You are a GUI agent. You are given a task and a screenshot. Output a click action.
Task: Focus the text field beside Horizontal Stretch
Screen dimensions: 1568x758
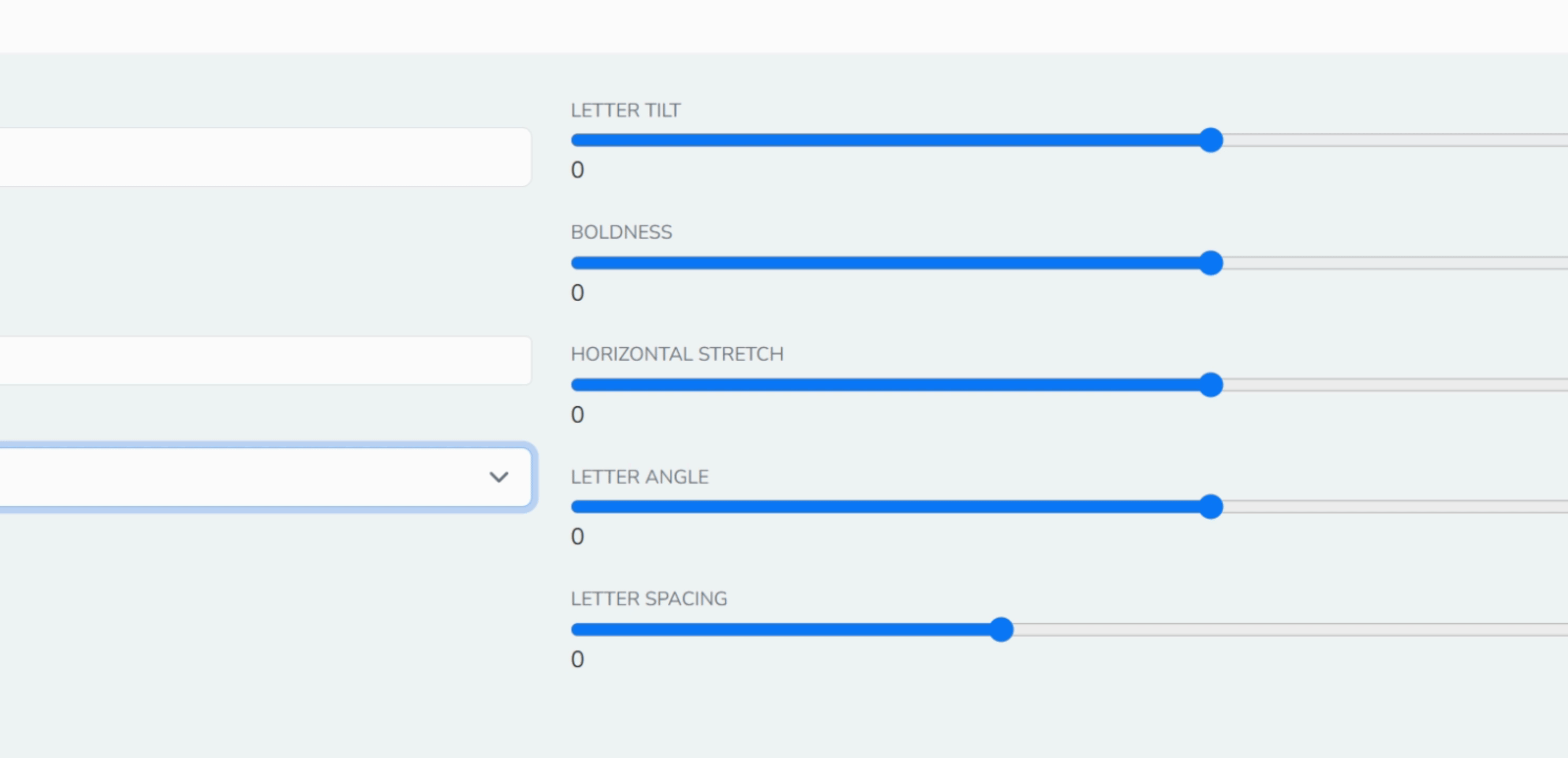262,361
